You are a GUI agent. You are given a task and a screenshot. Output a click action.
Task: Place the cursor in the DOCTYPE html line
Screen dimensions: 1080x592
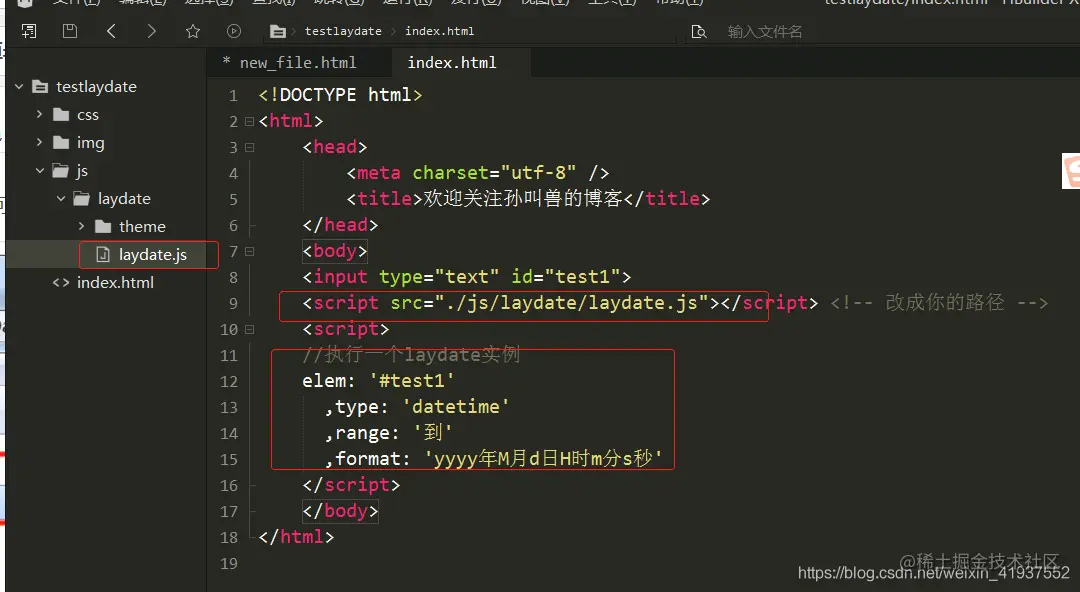coord(340,94)
